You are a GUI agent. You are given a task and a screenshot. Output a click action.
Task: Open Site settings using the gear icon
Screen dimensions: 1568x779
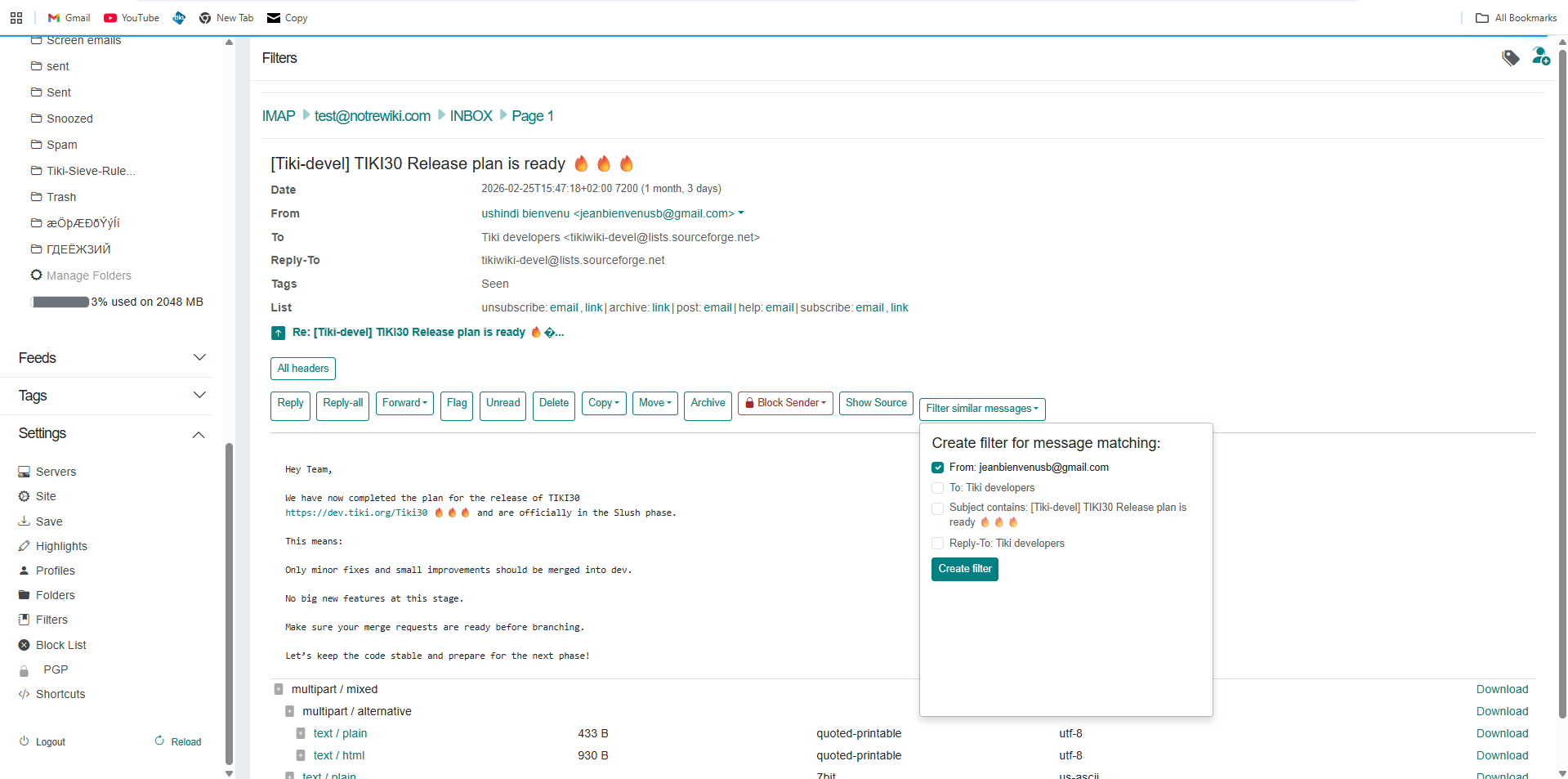point(24,496)
